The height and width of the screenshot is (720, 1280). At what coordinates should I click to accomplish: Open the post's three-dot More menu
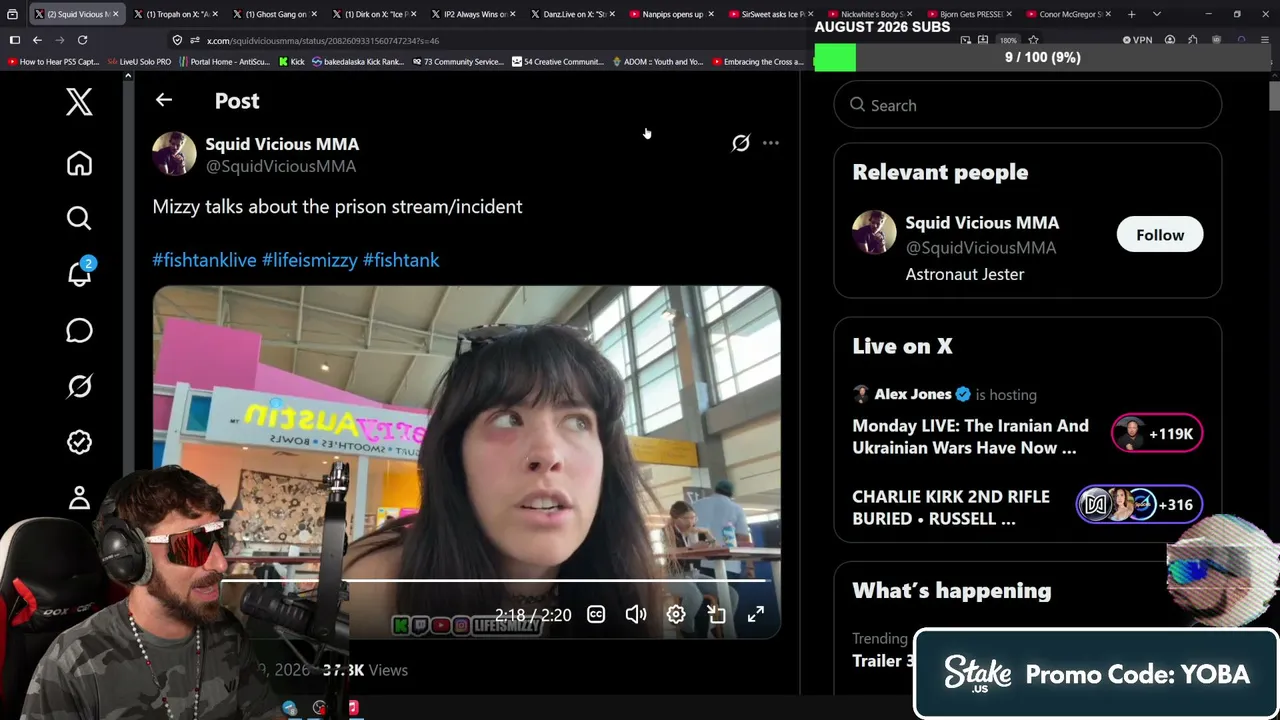771,143
